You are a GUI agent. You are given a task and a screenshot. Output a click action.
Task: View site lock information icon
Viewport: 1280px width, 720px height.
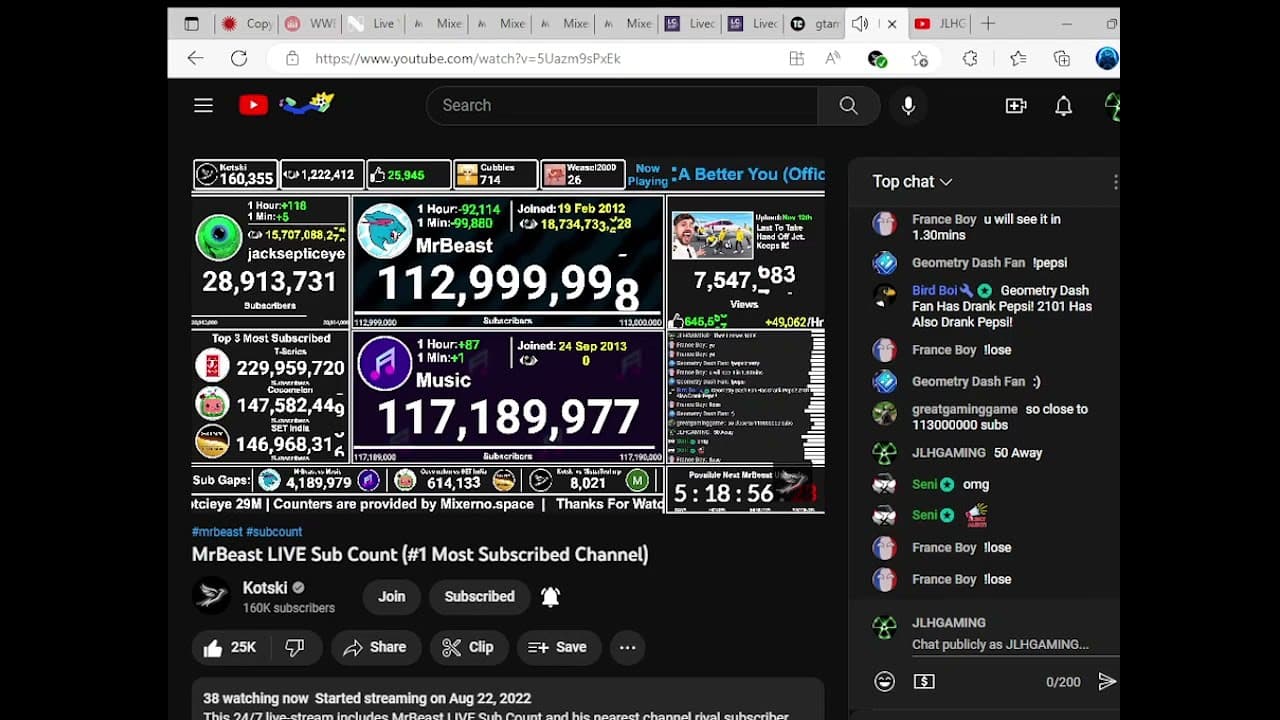click(292, 59)
